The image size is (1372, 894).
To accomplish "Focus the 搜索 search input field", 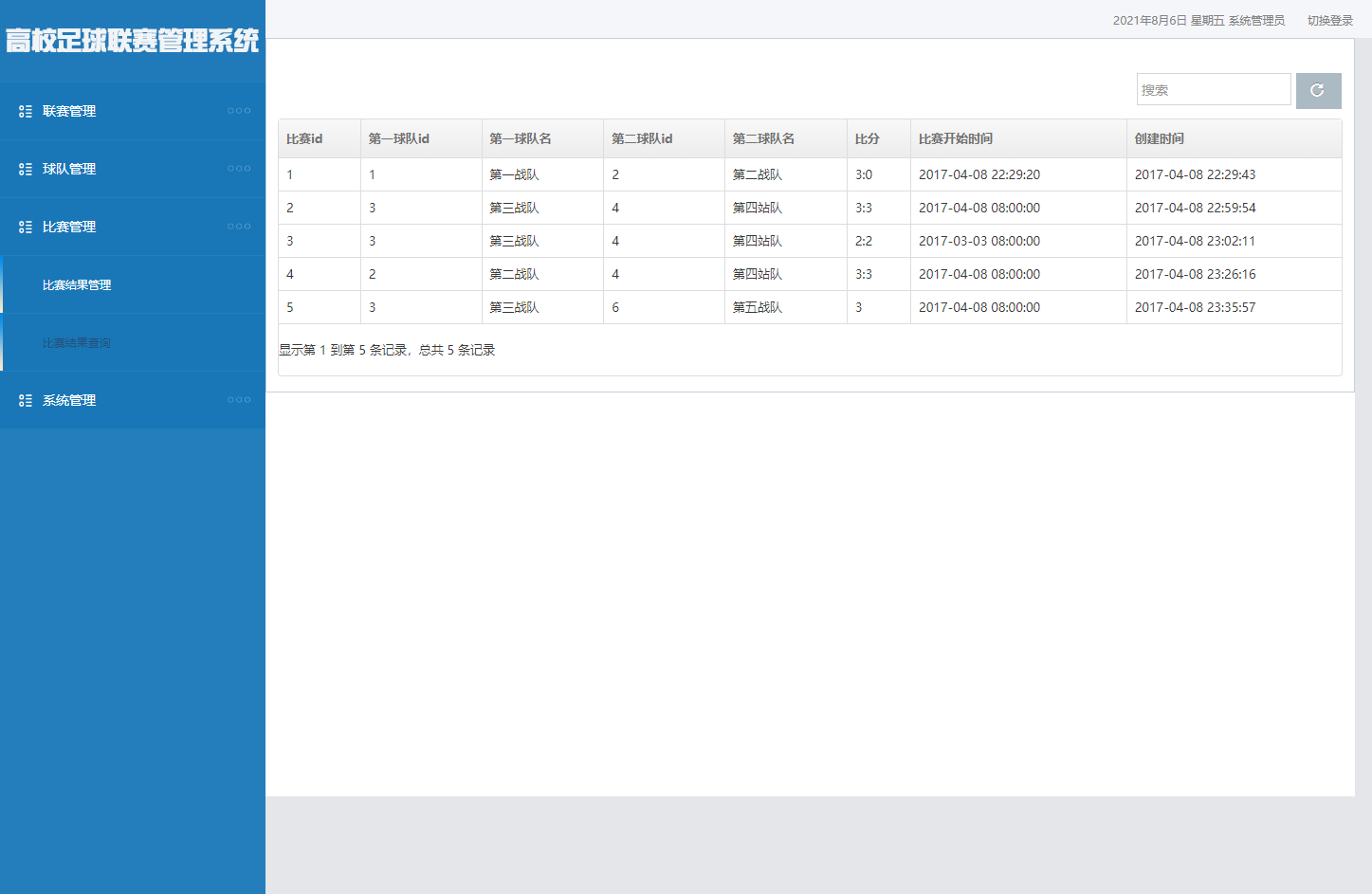I will (1213, 90).
